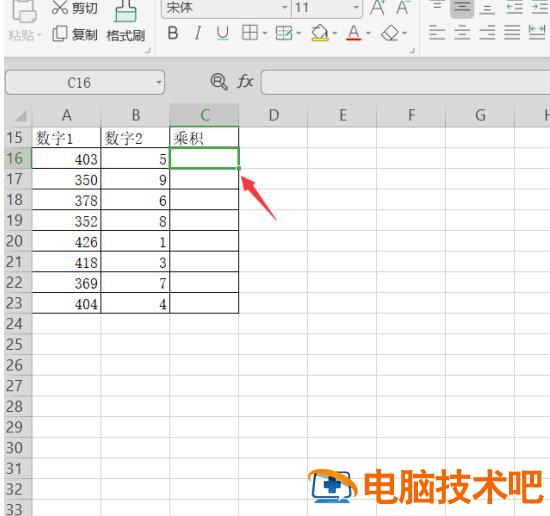This screenshot has height=516, width=550.
Task: Toggle Bold formatting
Action: [x=173, y=33]
